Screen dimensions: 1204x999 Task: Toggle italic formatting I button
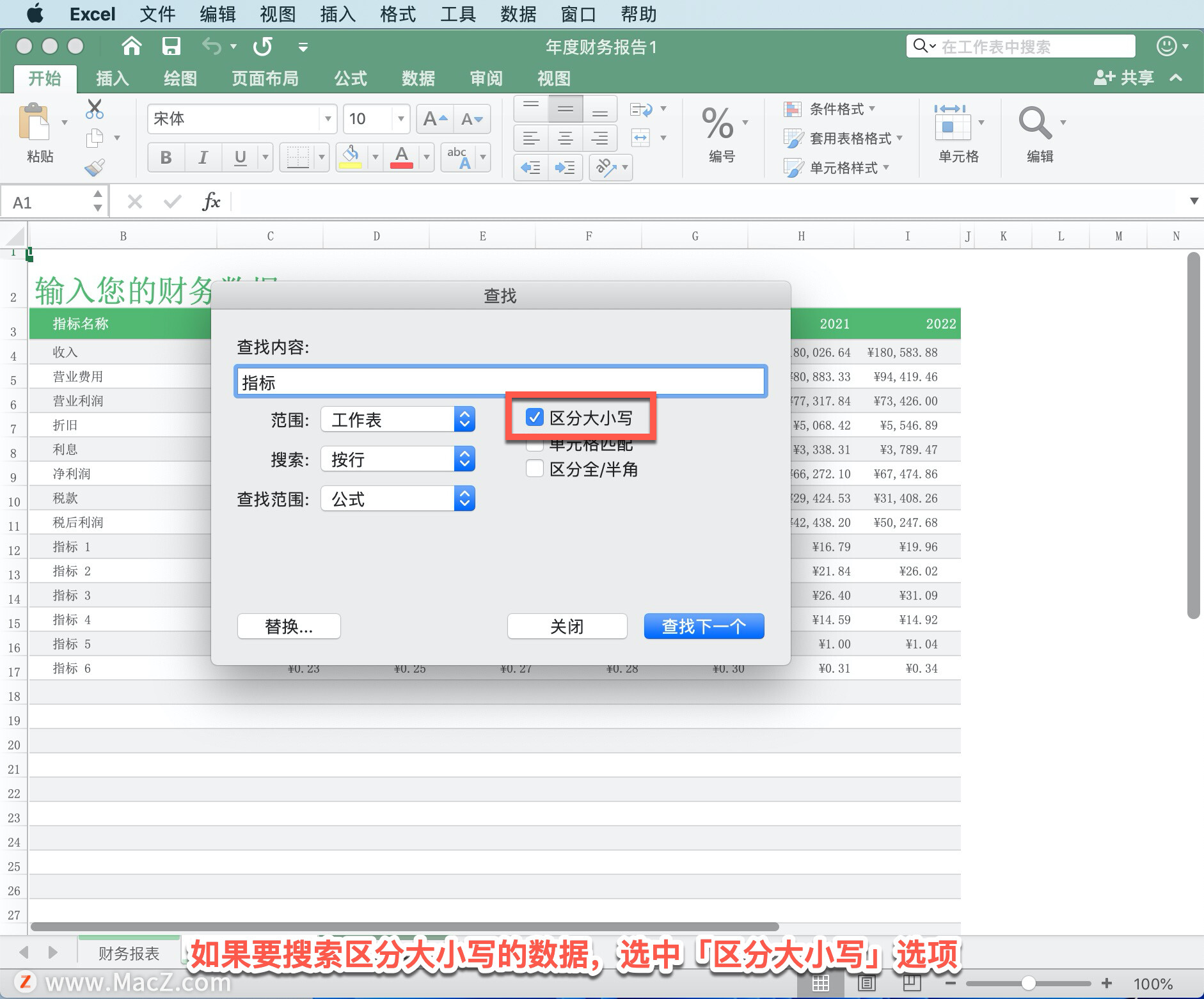click(x=203, y=157)
